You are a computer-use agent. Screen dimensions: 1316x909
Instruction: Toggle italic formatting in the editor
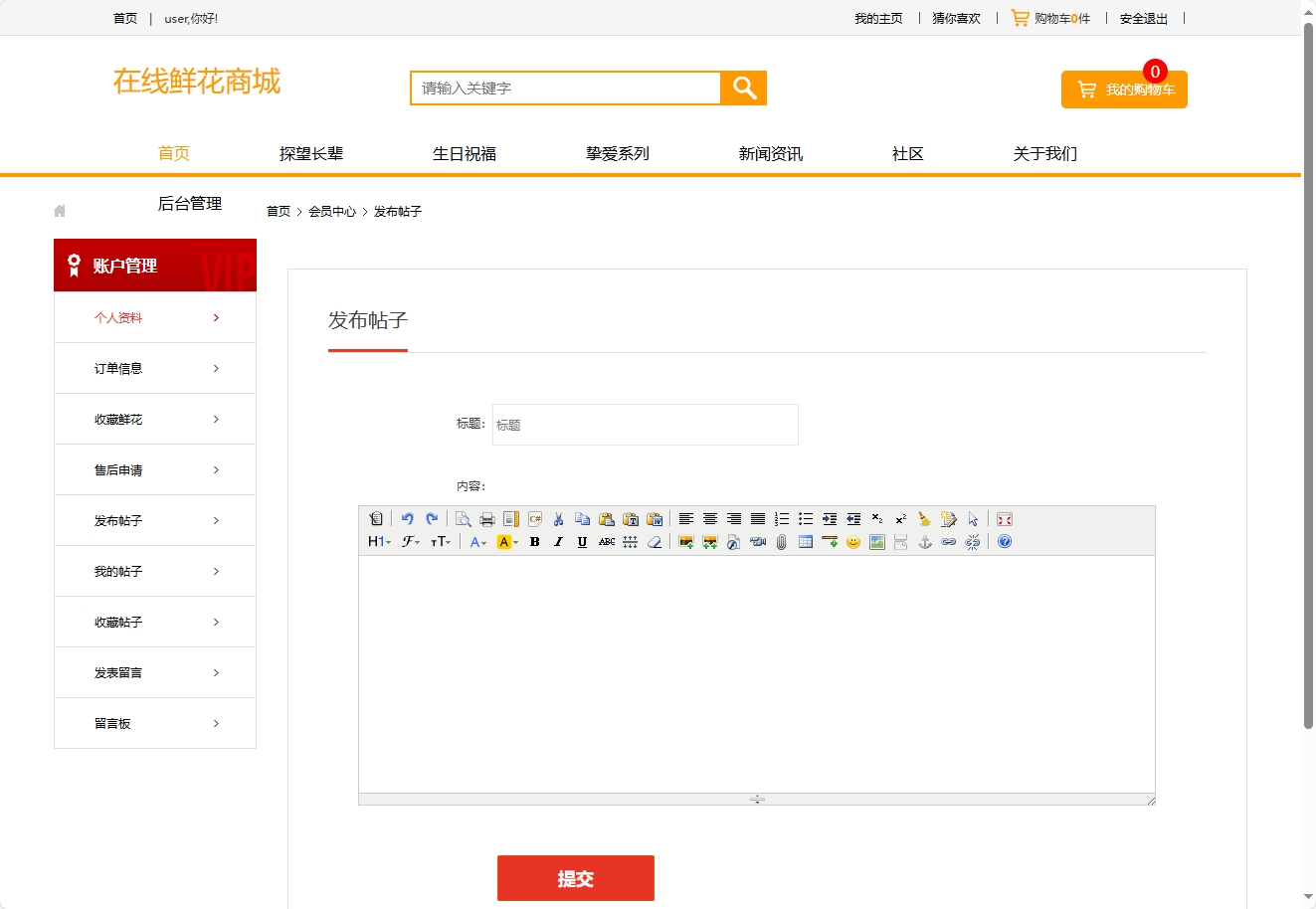(558, 542)
